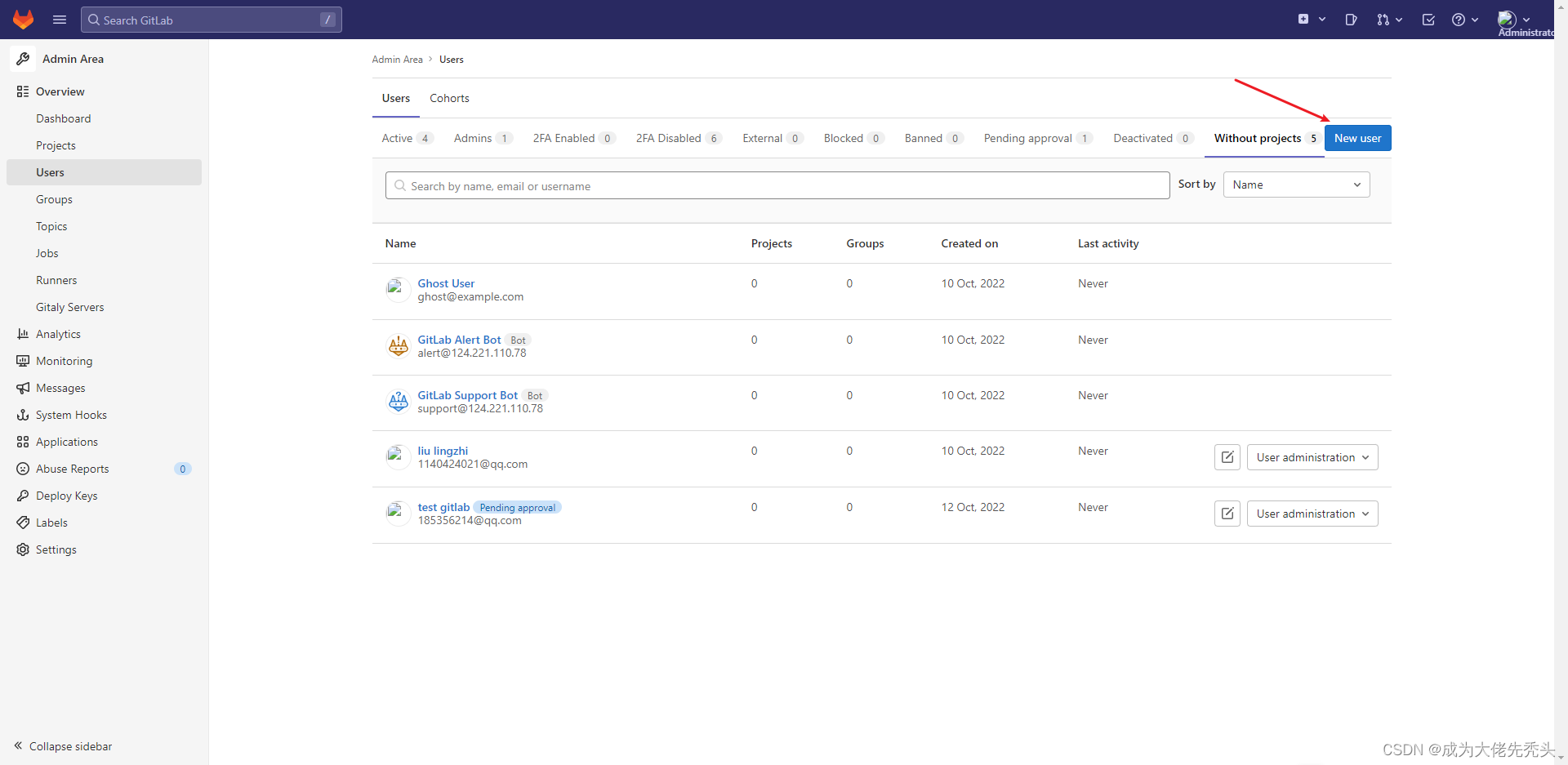Open User administration dropdown for test gitlab
This screenshot has width=1568, height=765.
pos(1312,514)
